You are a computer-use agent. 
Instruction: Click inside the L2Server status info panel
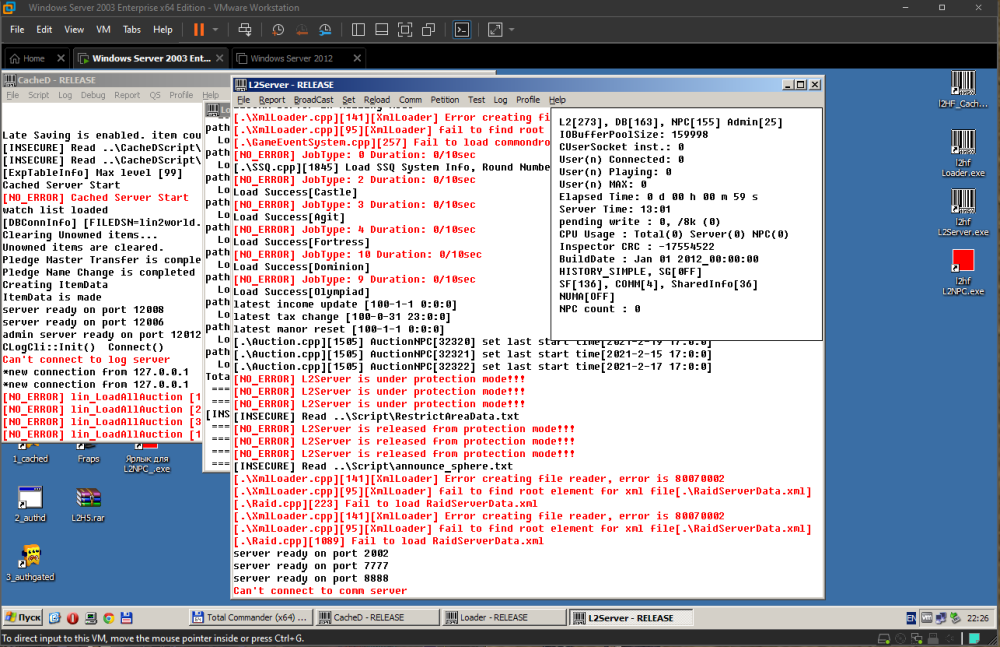tap(687, 220)
